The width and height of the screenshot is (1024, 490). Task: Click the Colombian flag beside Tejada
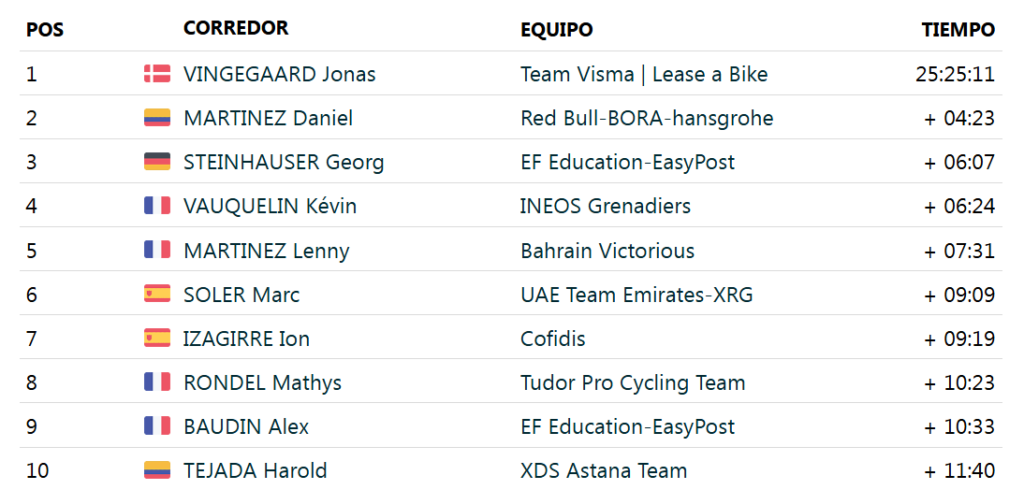pyautogui.click(x=157, y=470)
